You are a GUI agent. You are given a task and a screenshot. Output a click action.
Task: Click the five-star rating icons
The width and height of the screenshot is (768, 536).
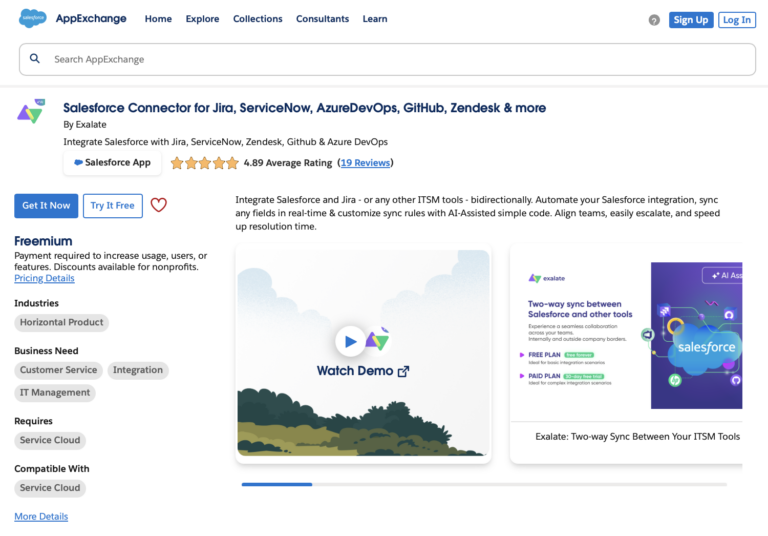(x=204, y=163)
